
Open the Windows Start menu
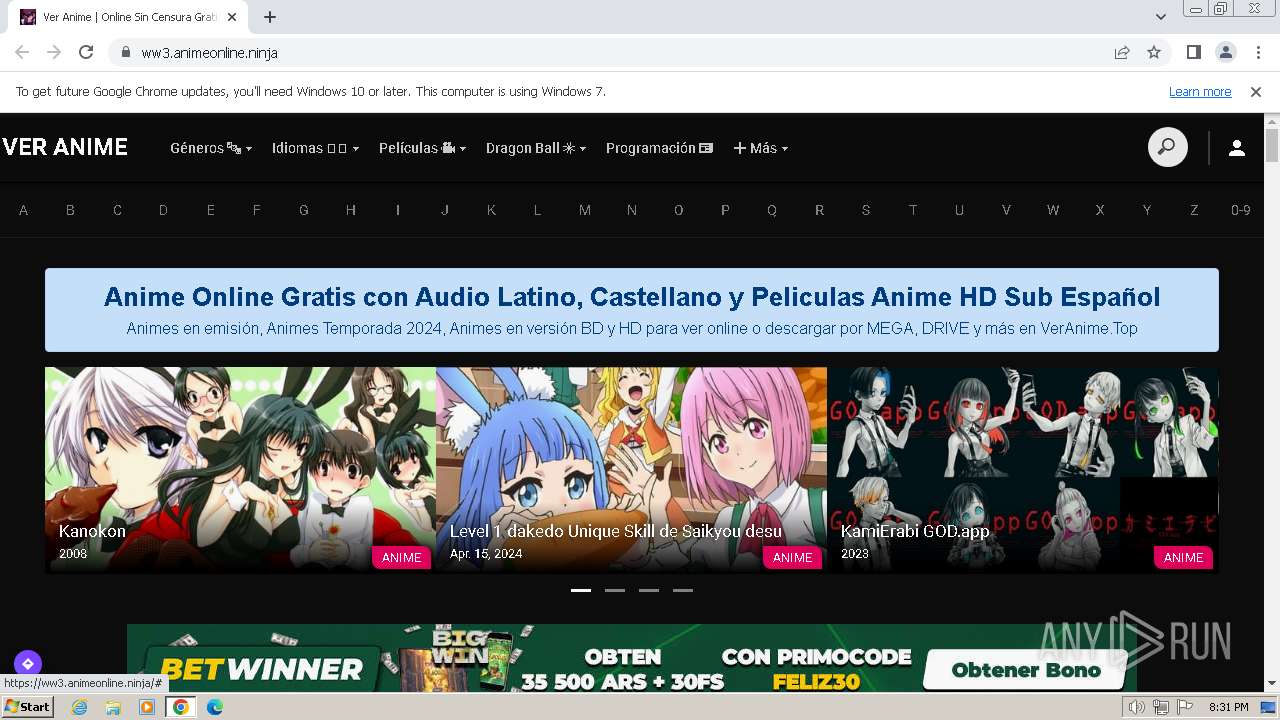[28, 707]
